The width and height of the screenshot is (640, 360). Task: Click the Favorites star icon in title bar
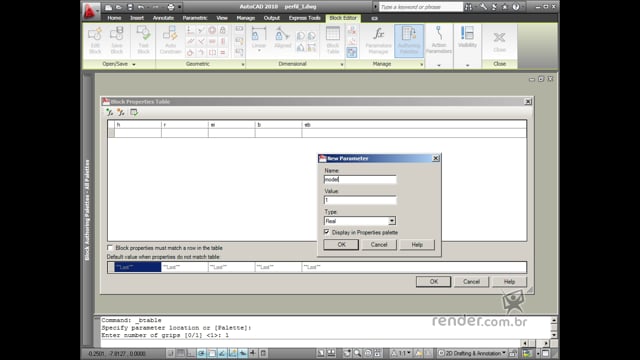point(505,7)
